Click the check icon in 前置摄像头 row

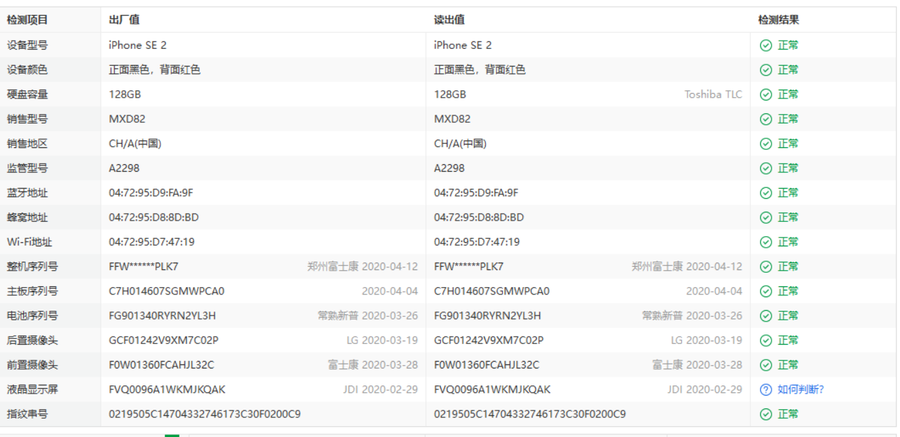(x=765, y=365)
